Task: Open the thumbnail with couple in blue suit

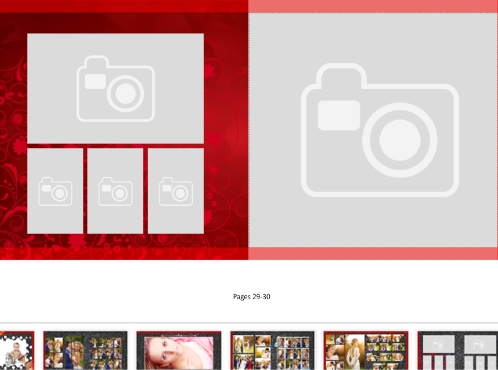Action: [x=85, y=350]
